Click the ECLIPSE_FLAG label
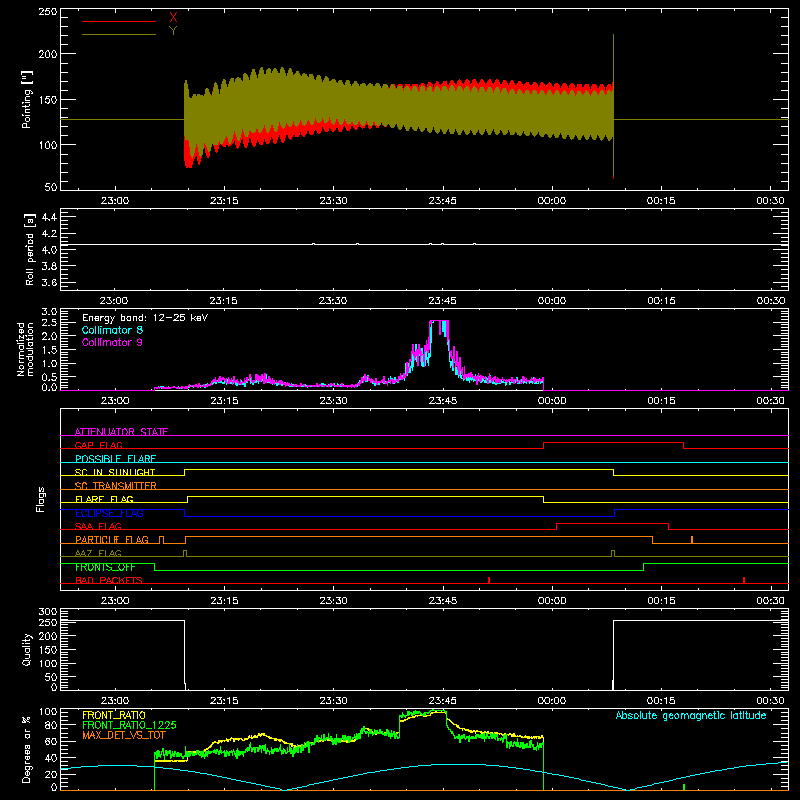Viewport: 800px width, 800px height. click(x=109, y=513)
